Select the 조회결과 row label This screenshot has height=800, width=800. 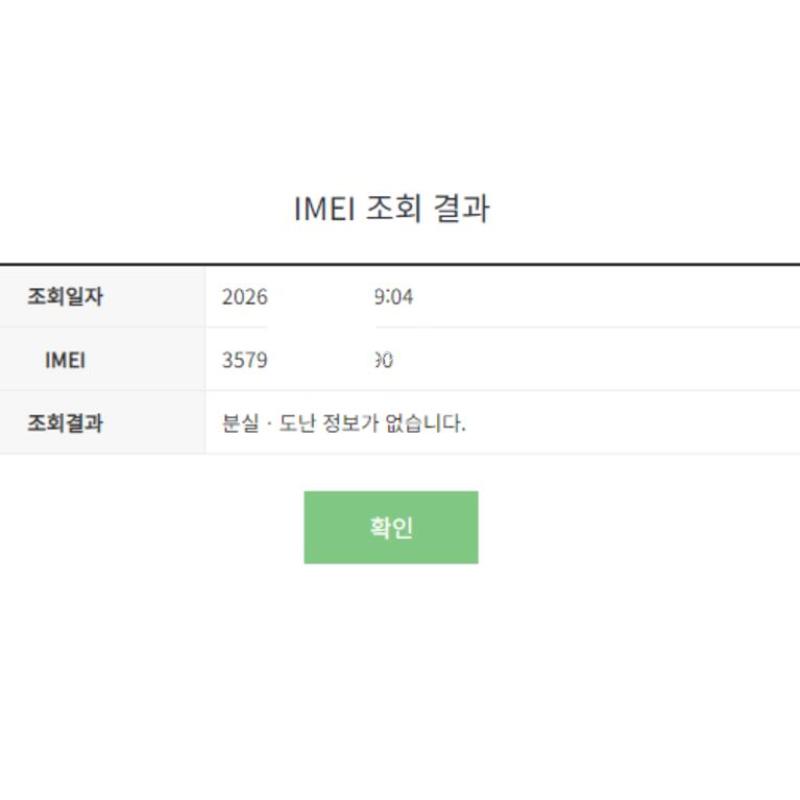[65, 423]
